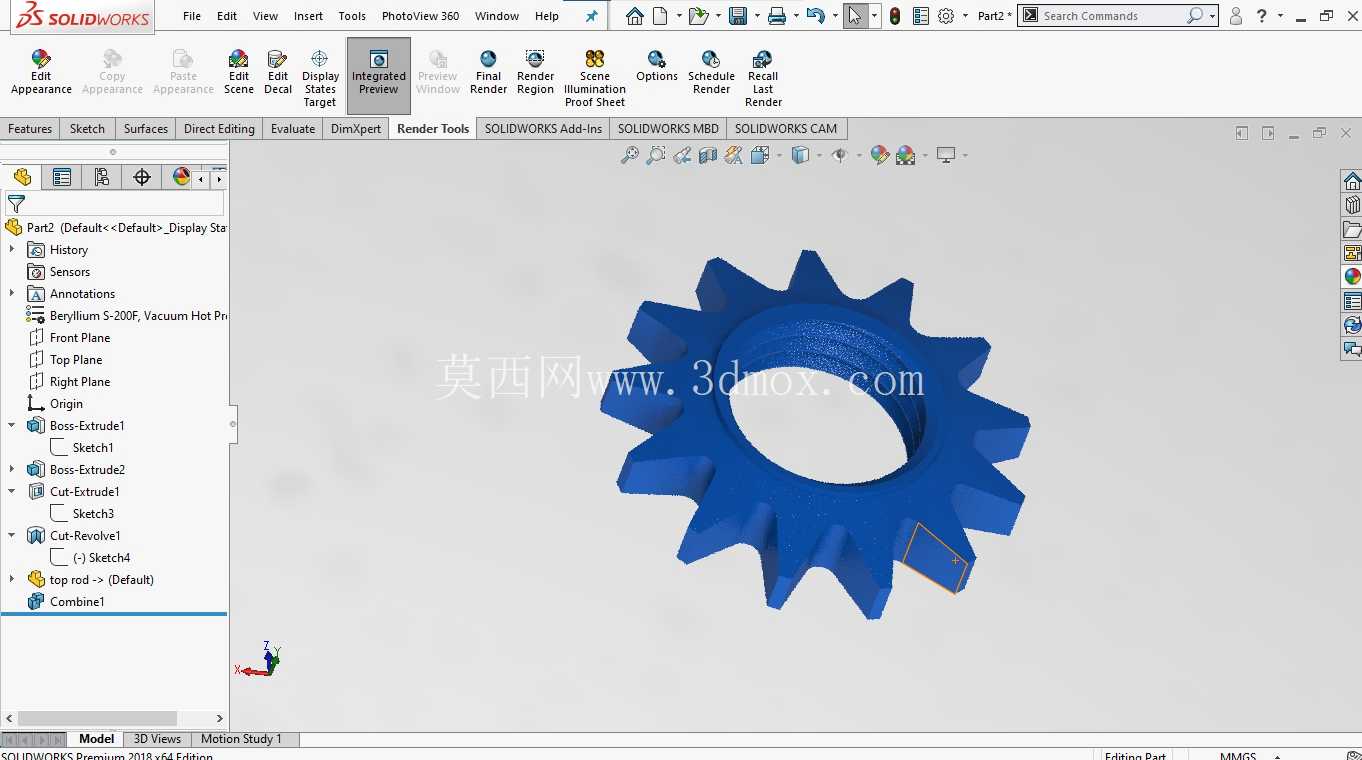Switch to 3D Views tab
Image resolution: width=1362 pixels, height=760 pixels.
157,739
